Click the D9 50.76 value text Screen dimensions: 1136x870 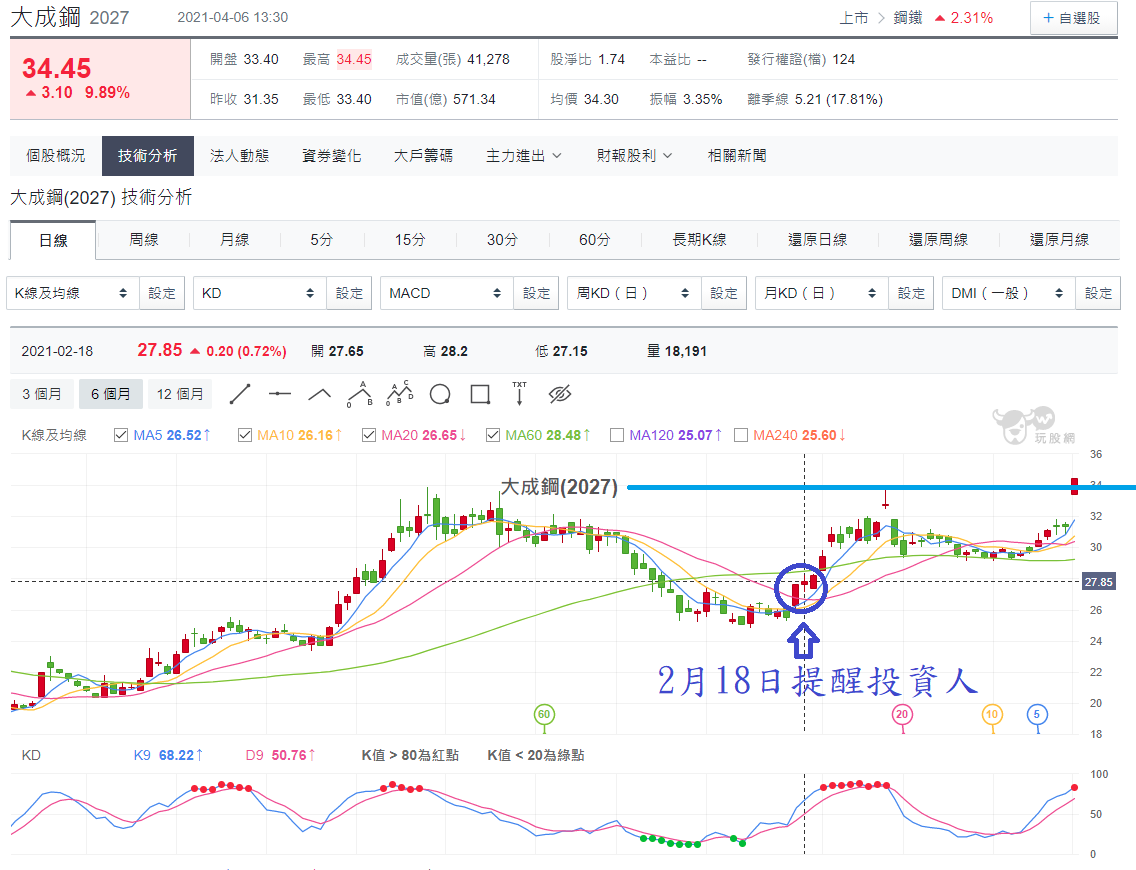point(280,755)
